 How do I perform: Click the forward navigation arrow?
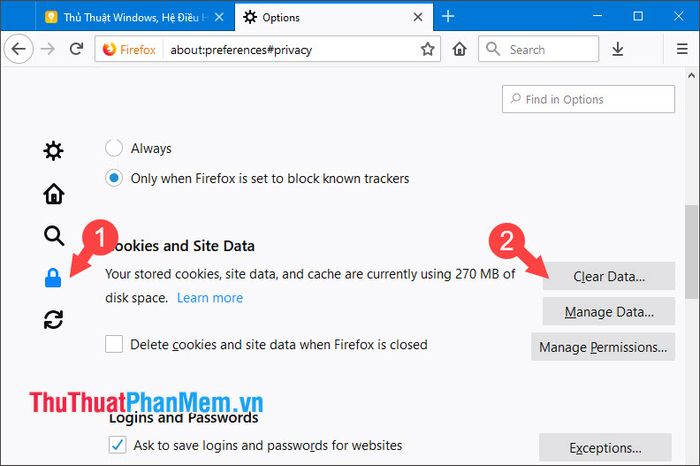pos(48,49)
